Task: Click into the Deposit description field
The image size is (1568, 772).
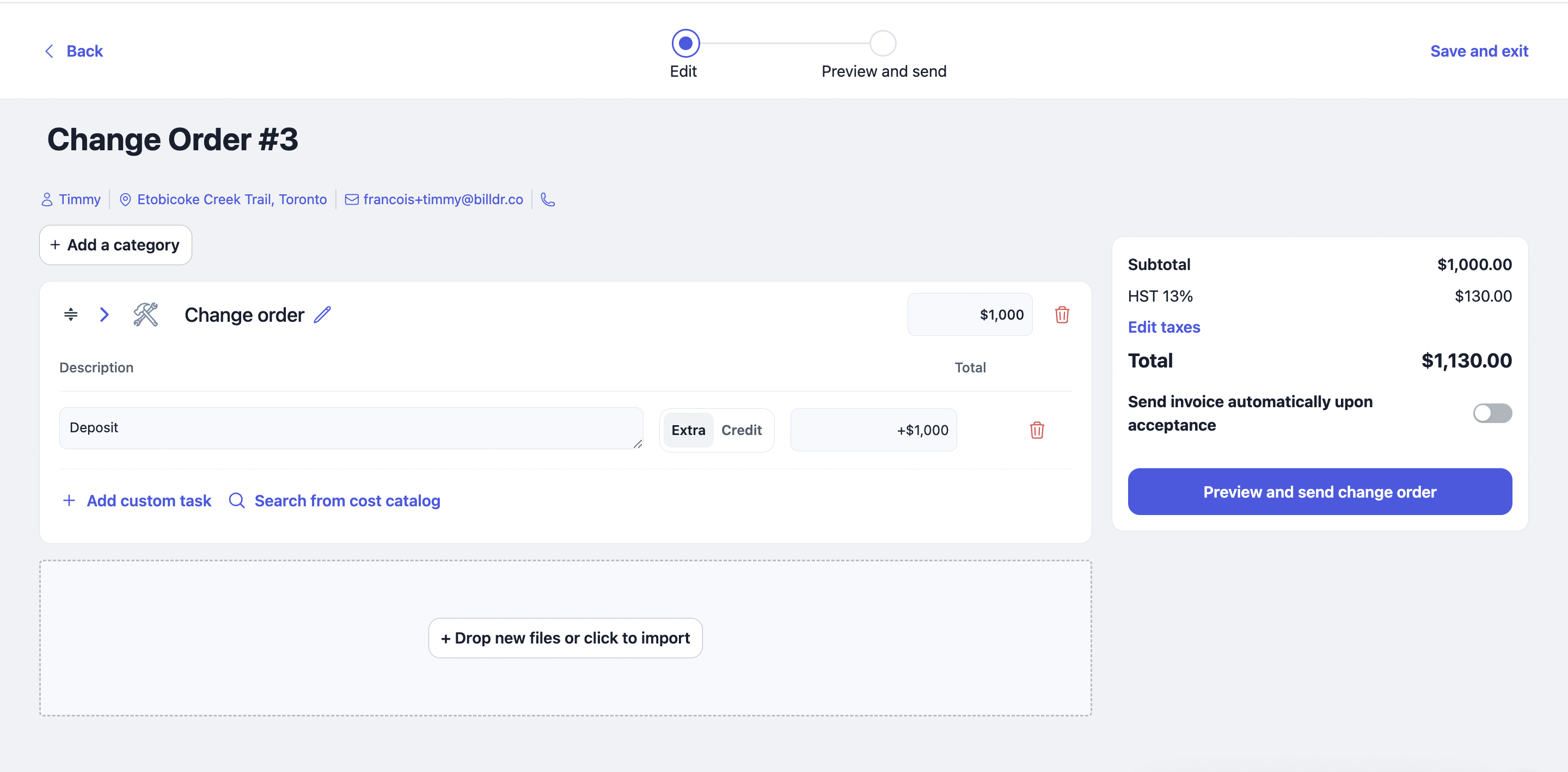Action: tap(350, 428)
